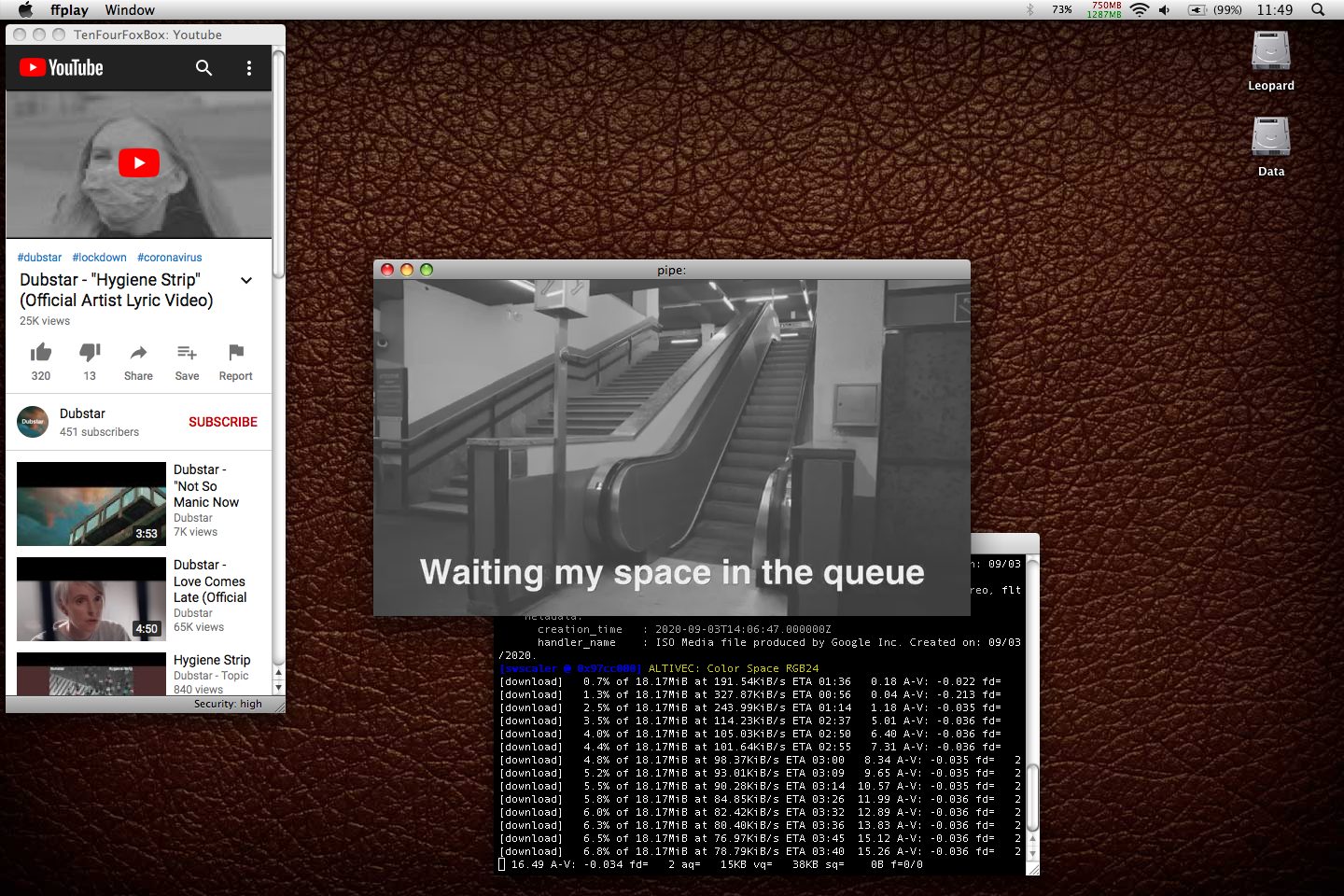Expand the video description chevron
The image size is (1344, 896).
[246, 280]
